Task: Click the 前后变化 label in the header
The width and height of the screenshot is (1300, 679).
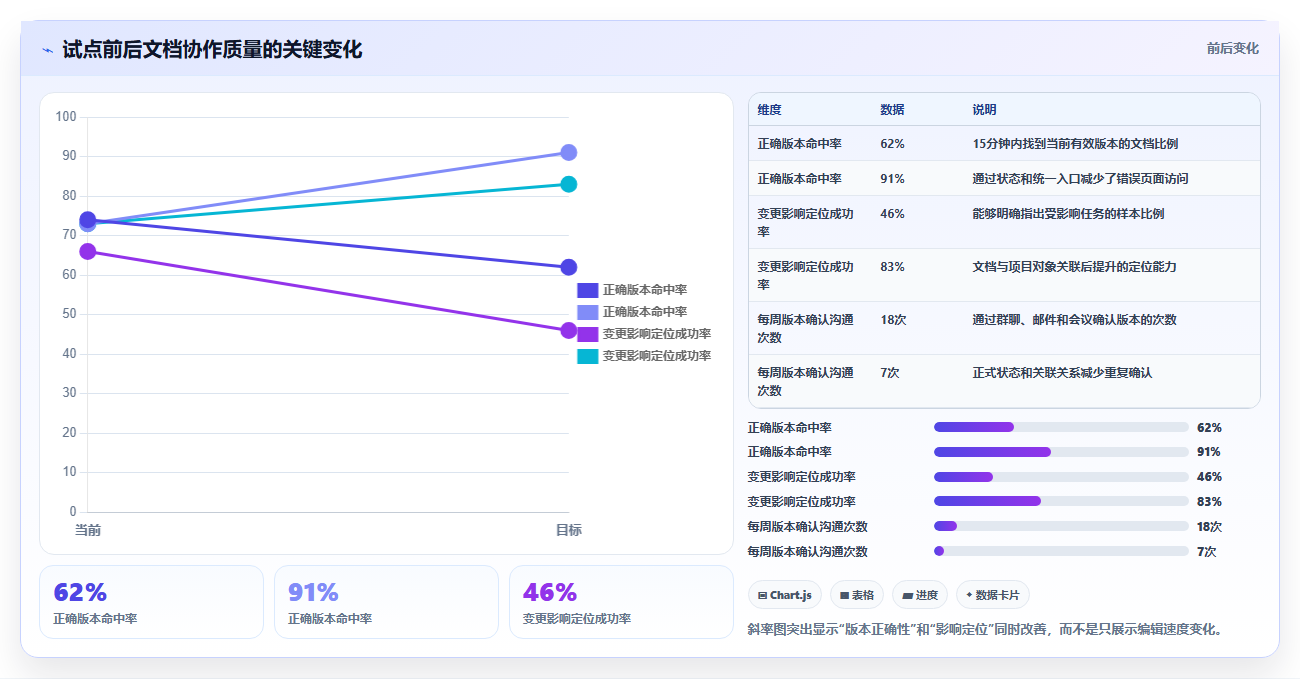Action: click(1232, 48)
